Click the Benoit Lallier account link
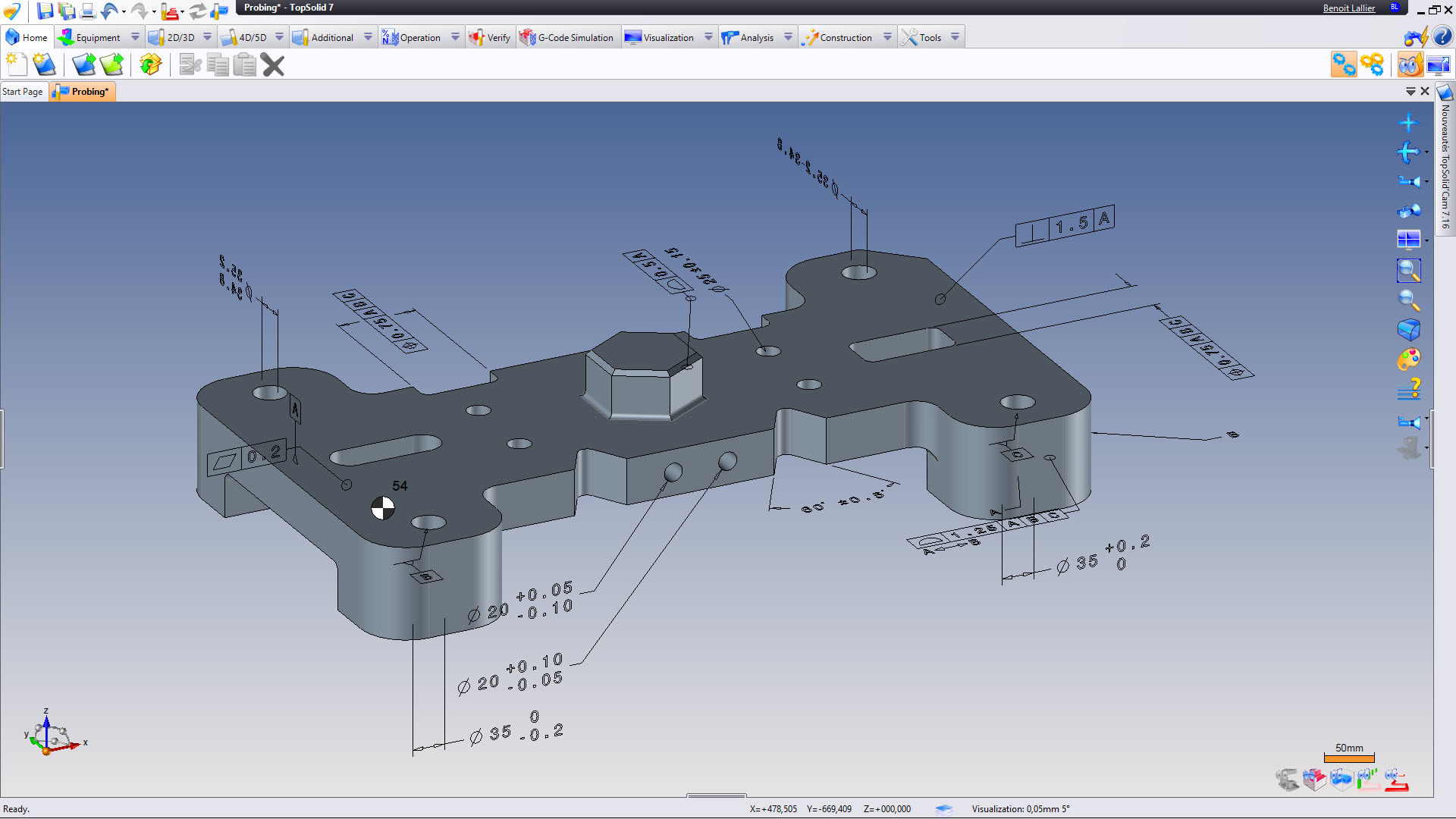The width and height of the screenshot is (1456, 819). 1349,8
